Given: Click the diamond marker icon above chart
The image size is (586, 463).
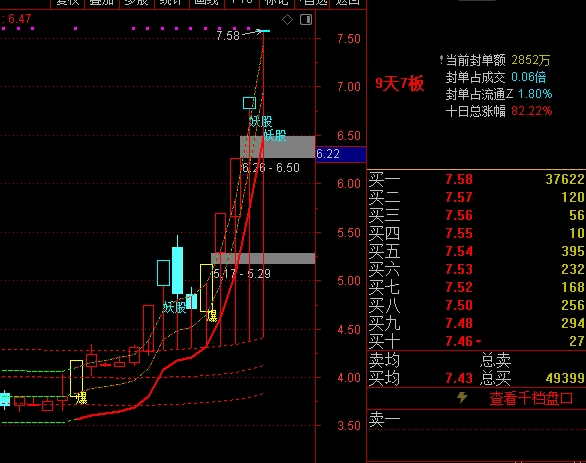Looking at the screenshot, I should [x=287, y=19].
